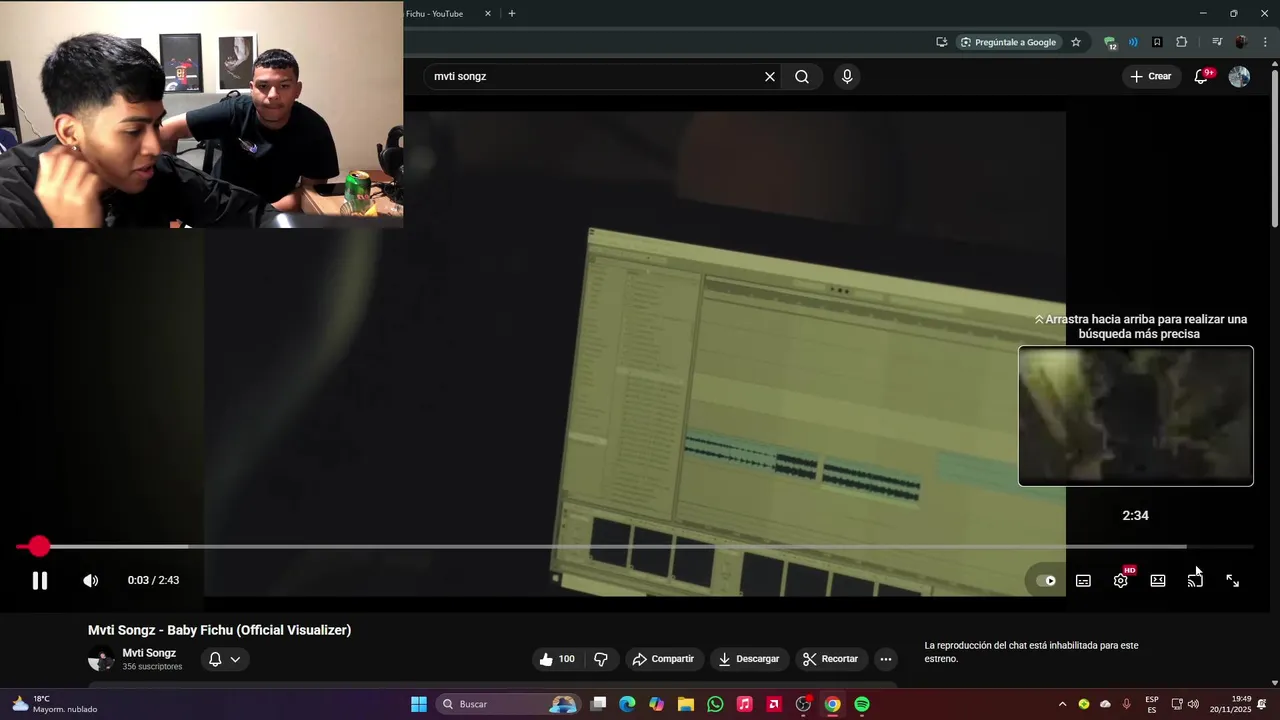1280x720 pixels.
Task: Open the Chrome profile avatar
Action: coord(1241,42)
